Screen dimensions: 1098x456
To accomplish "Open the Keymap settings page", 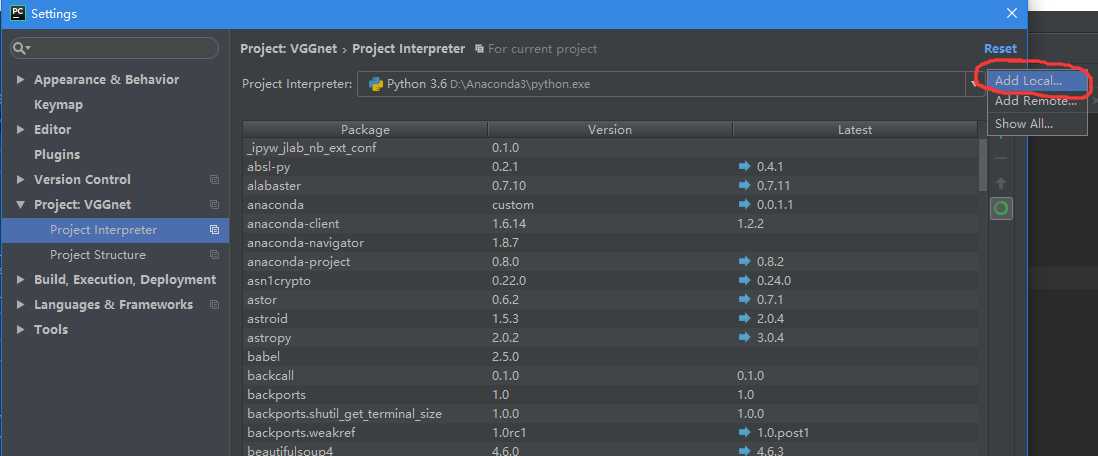I will click(x=58, y=104).
